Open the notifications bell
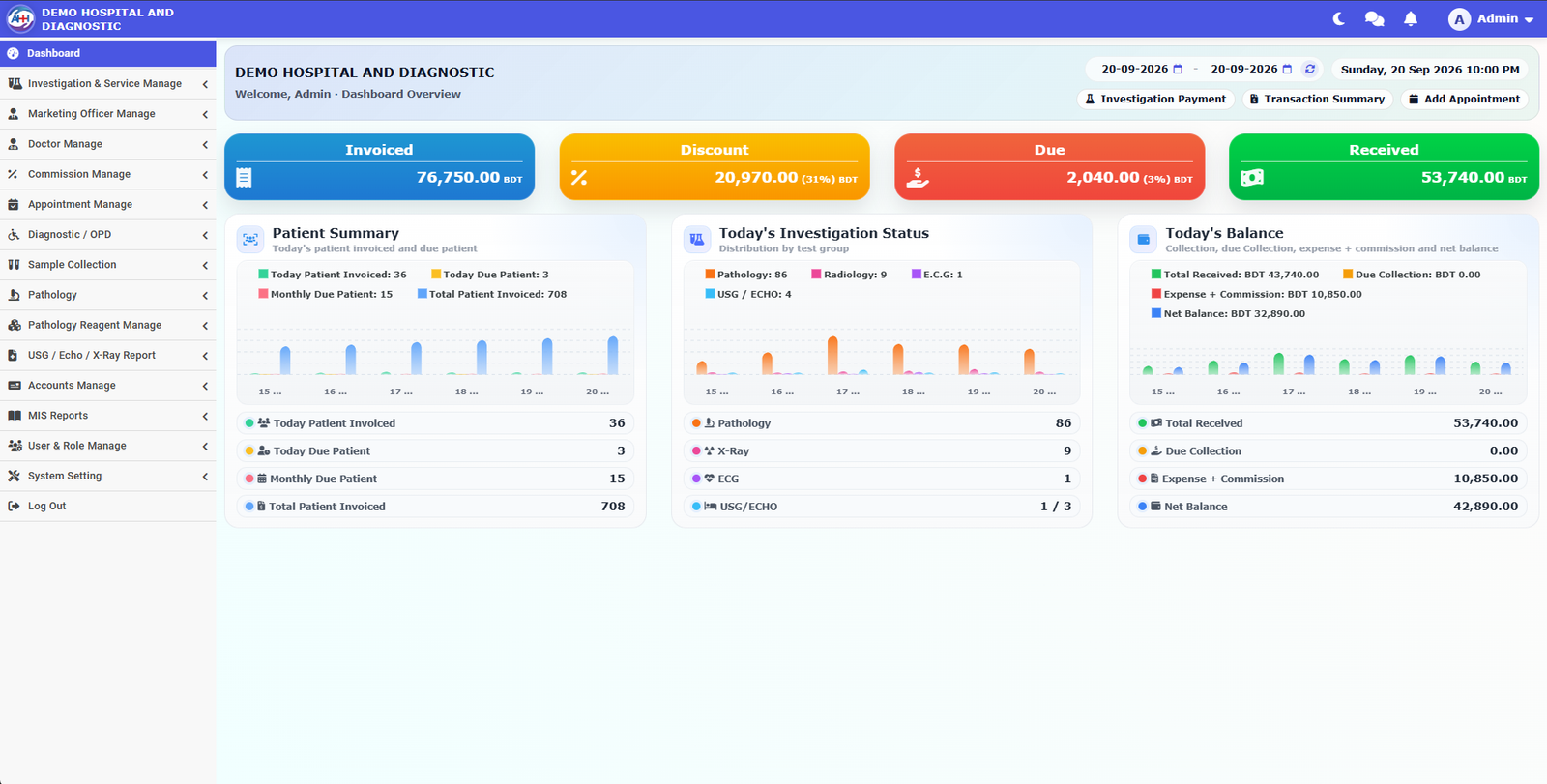1547x784 pixels. (x=1411, y=18)
